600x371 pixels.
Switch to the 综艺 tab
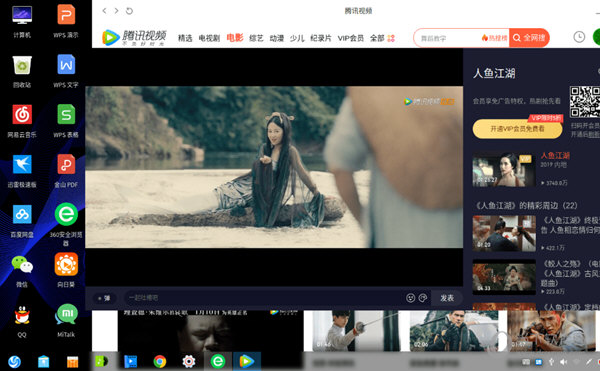(x=256, y=38)
